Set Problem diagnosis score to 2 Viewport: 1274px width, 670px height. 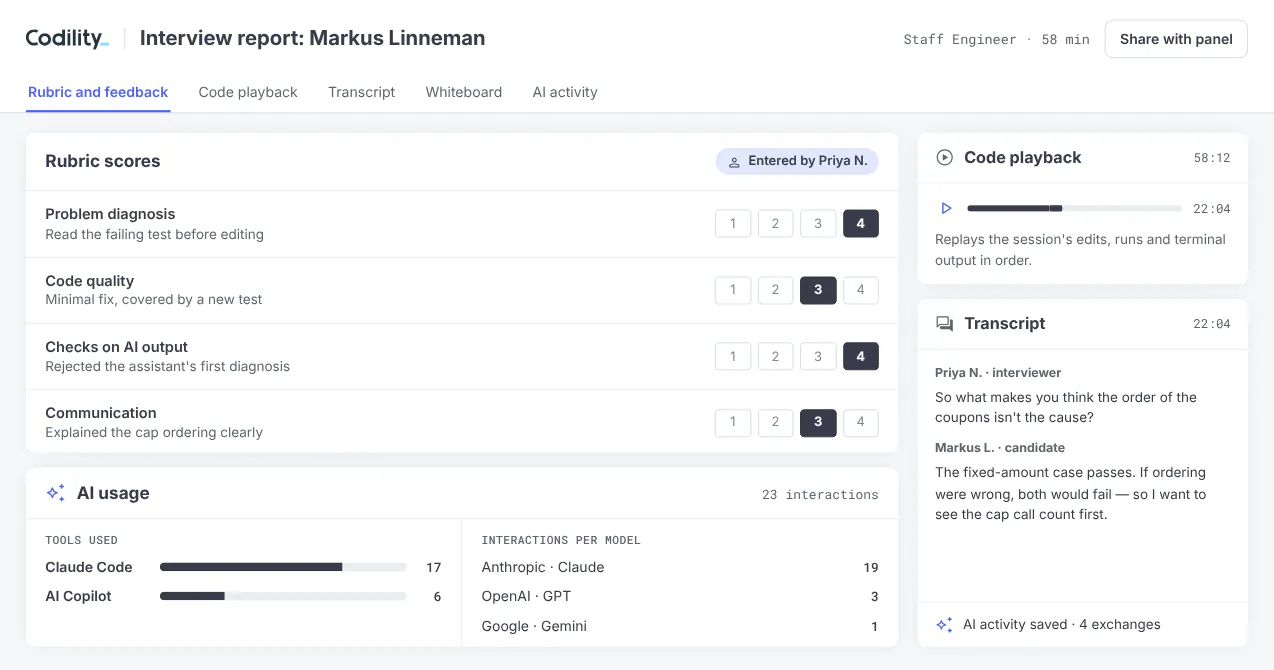point(775,224)
